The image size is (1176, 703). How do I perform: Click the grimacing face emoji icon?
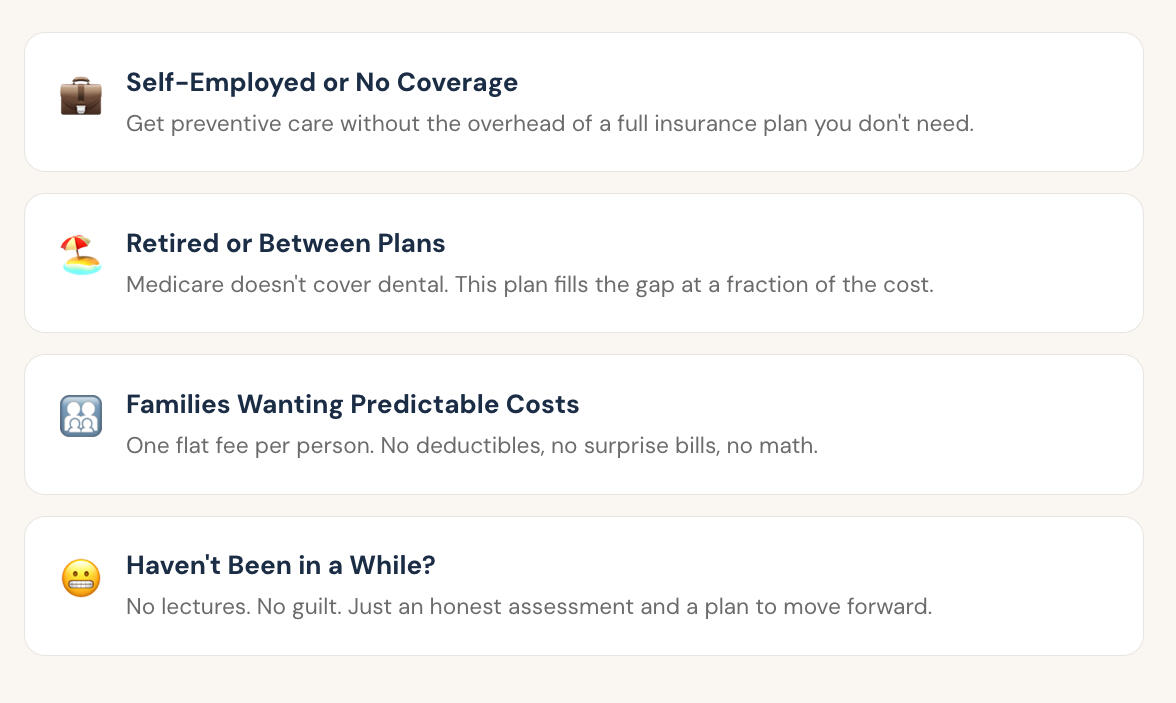81,579
